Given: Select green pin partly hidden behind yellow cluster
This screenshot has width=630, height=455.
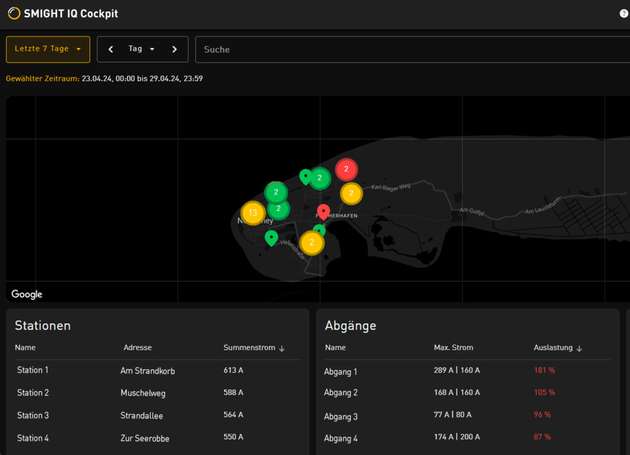Looking at the screenshot, I should tap(320, 229).
